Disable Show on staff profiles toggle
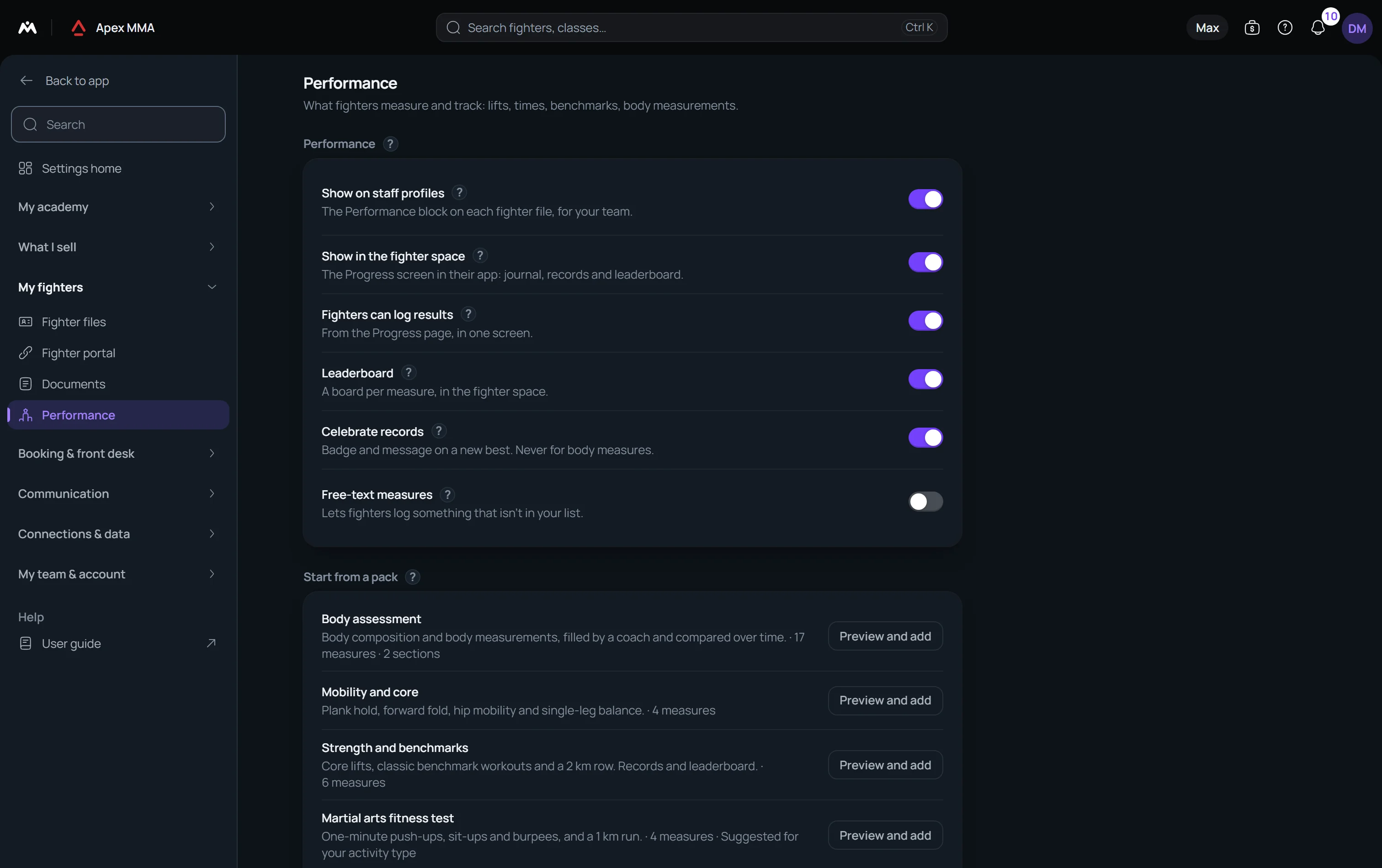 point(925,199)
